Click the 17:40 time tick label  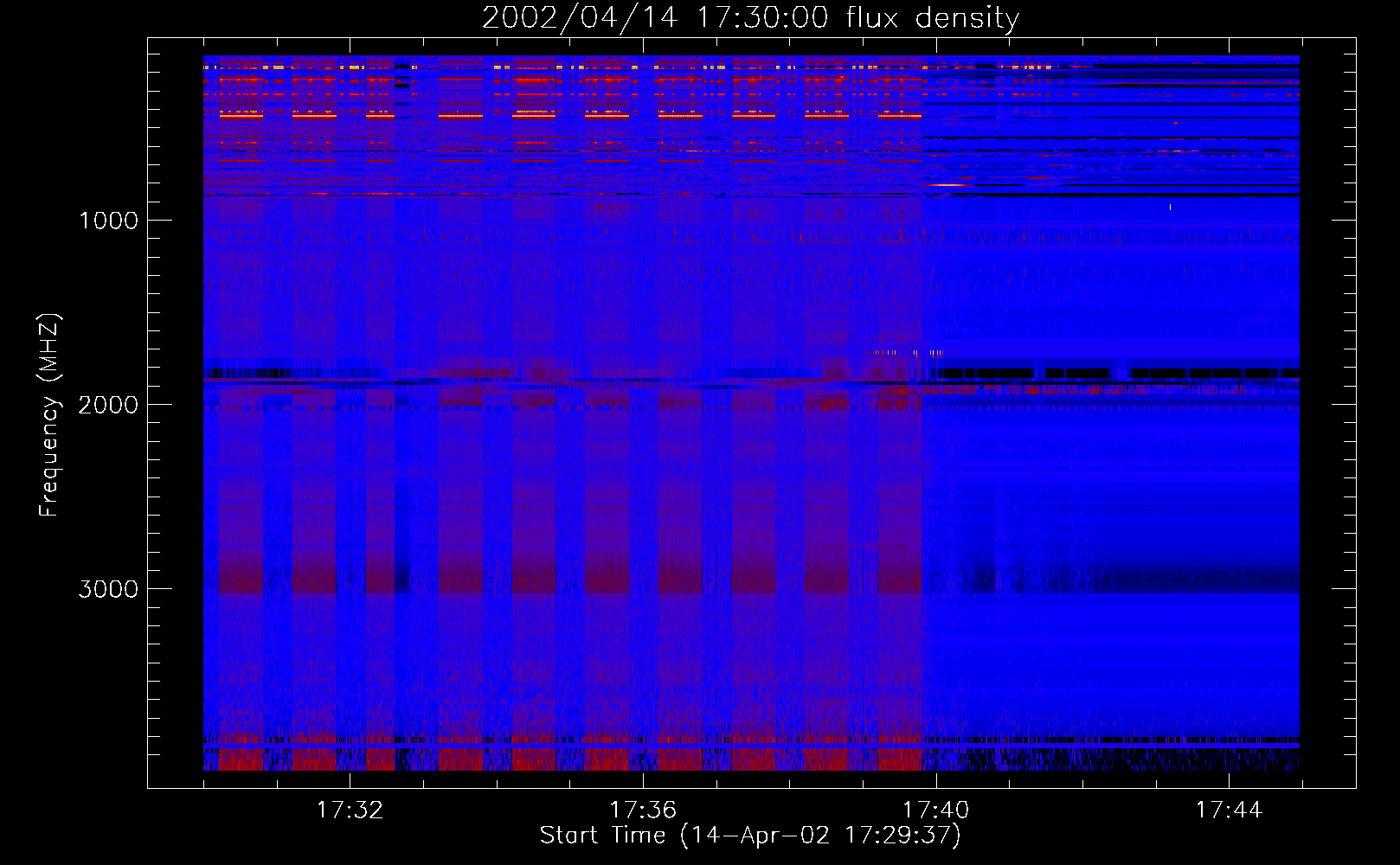pyautogui.click(x=936, y=811)
